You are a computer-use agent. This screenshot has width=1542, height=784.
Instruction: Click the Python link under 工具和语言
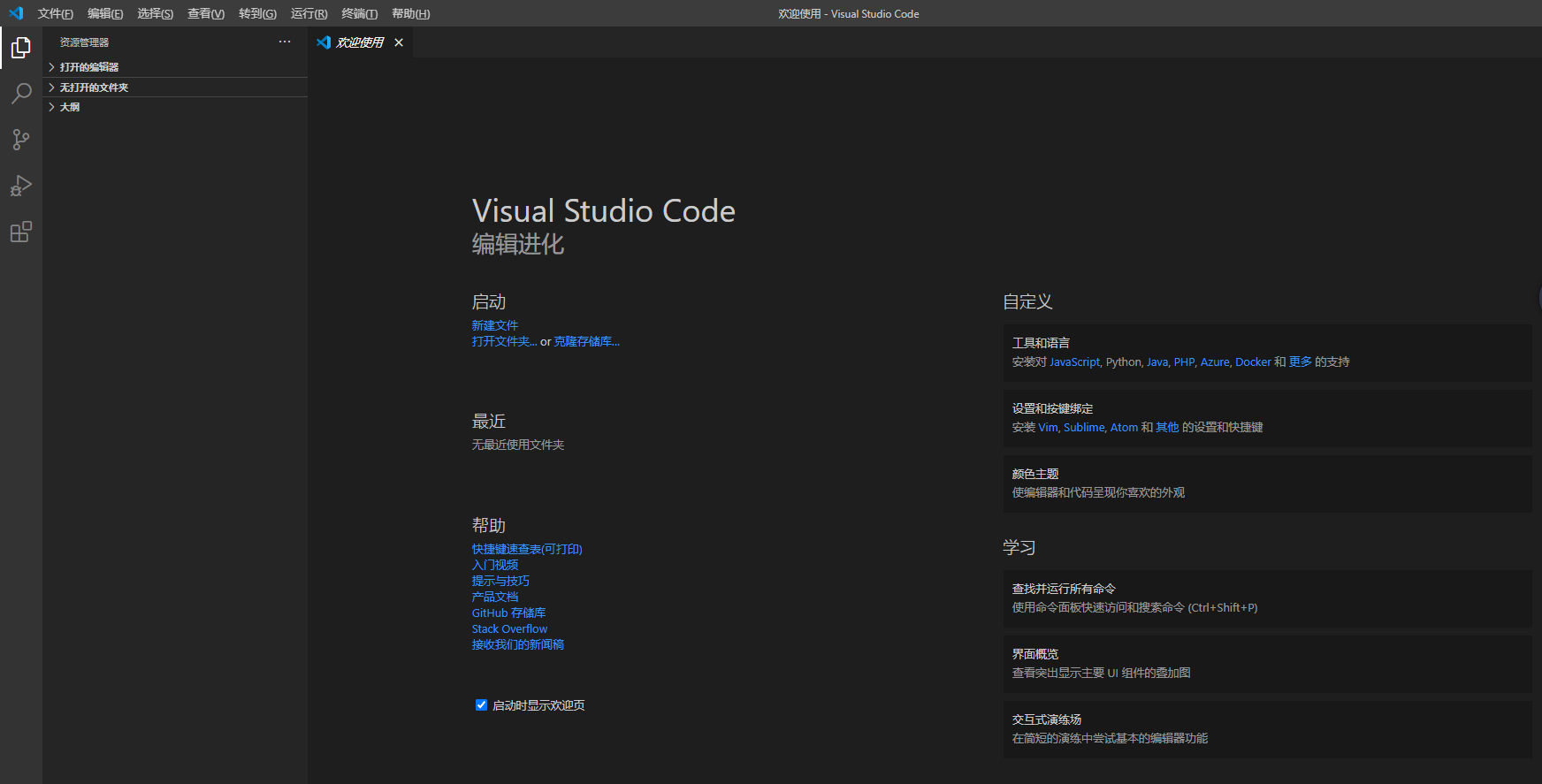click(x=1124, y=362)
